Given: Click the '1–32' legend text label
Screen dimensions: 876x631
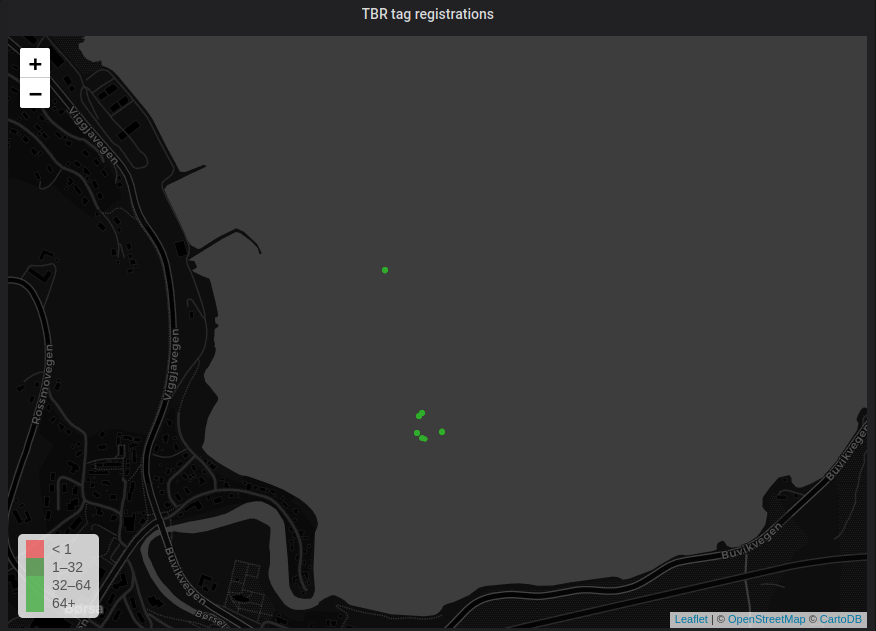Looking at the screenshot, I should [67, 567].
